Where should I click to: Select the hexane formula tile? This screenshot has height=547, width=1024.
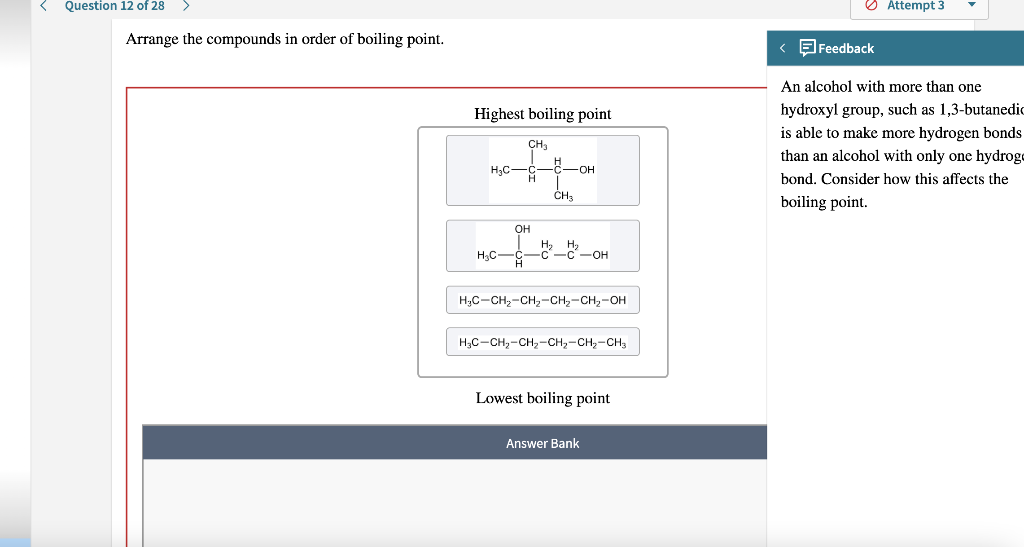point(543,342)
